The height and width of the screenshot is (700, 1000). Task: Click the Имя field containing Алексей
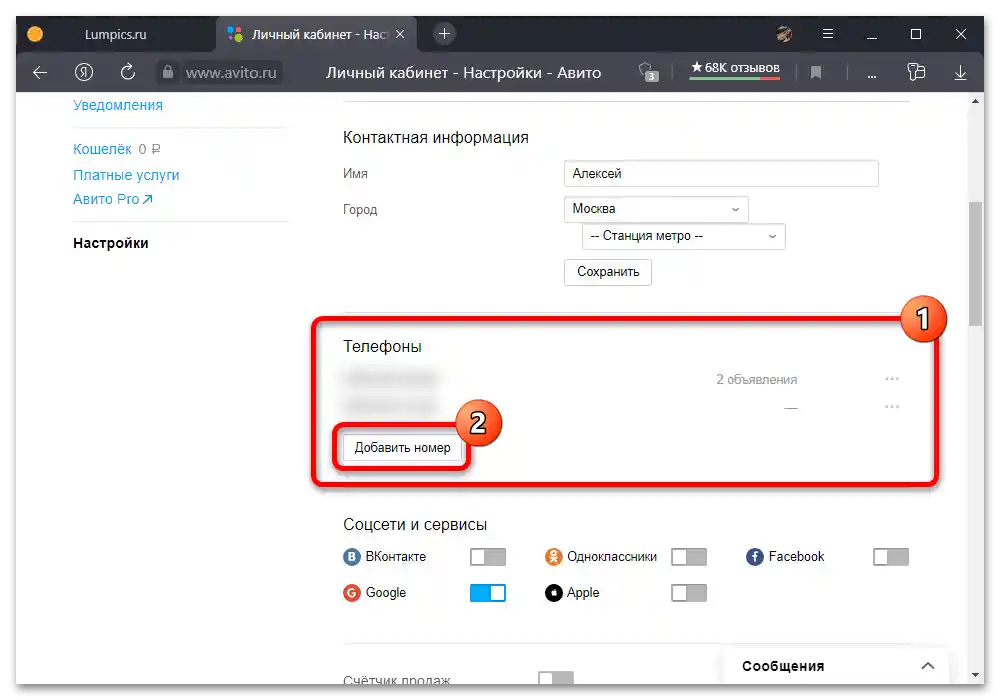(721, 173)
